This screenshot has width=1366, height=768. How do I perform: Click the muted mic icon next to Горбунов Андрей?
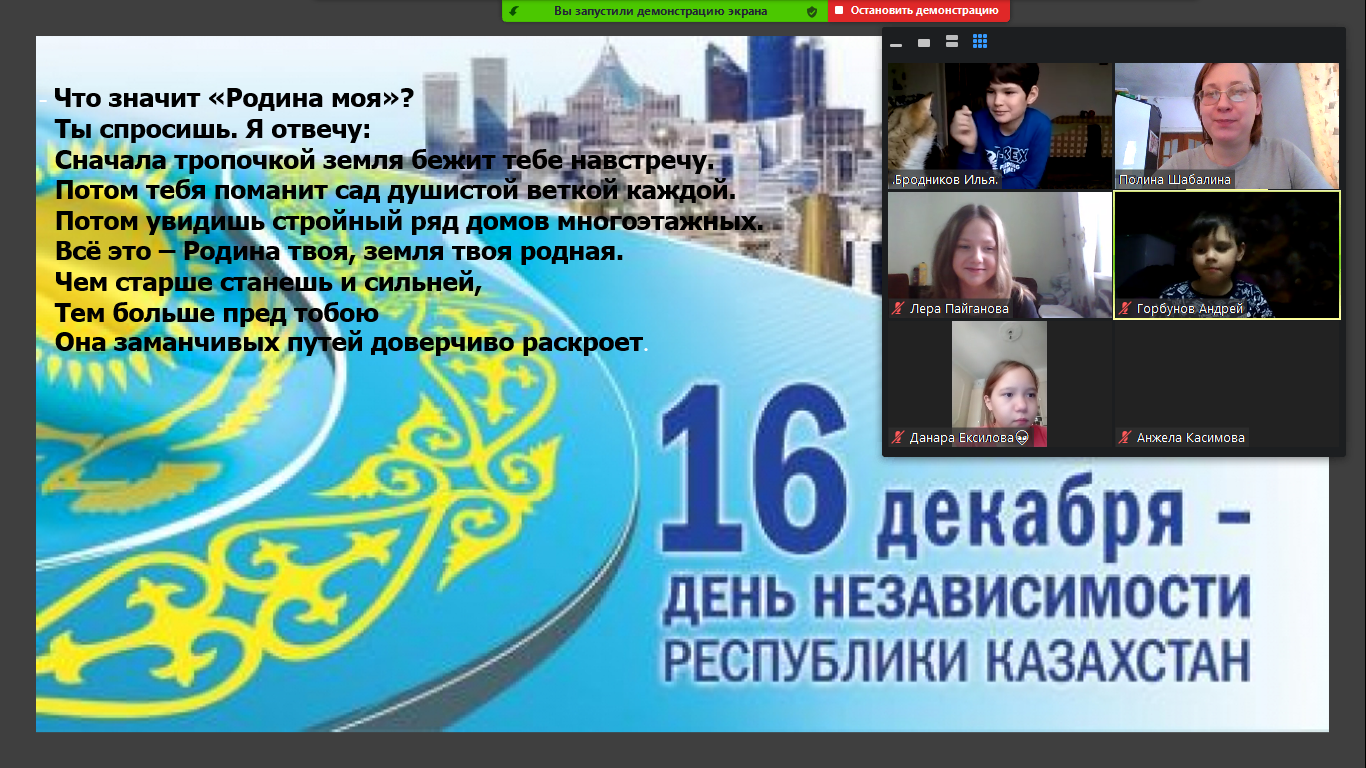pyautogui.click(x=1126, y=309)
